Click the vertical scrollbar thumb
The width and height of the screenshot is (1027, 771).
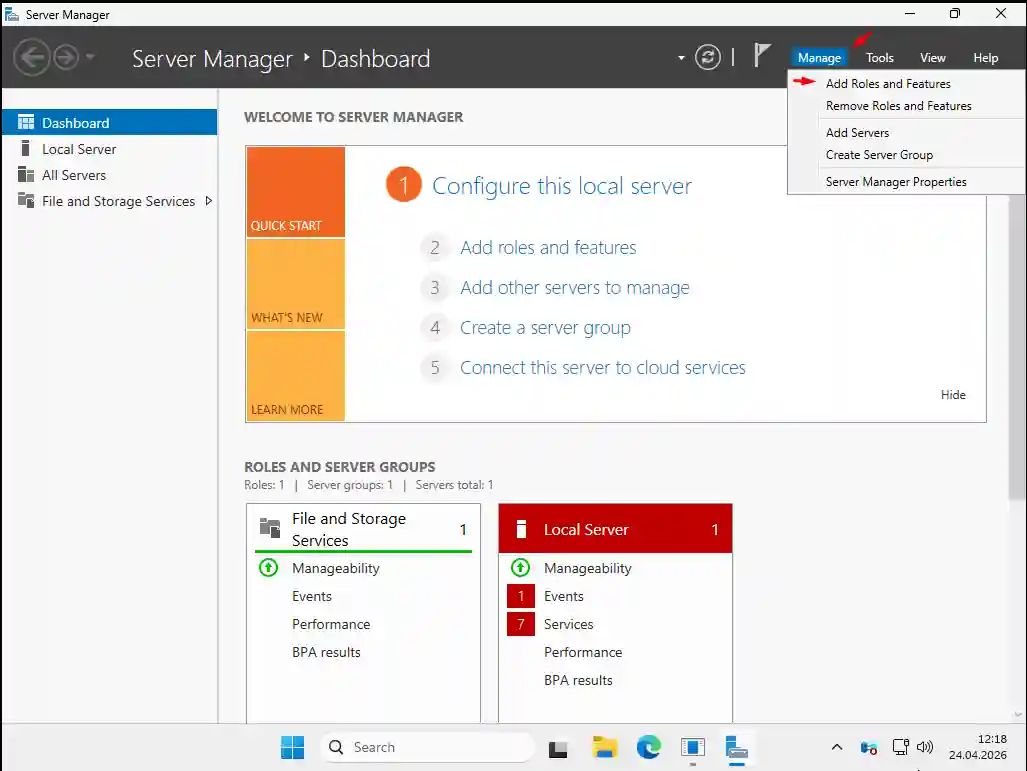click(1017, 347)
